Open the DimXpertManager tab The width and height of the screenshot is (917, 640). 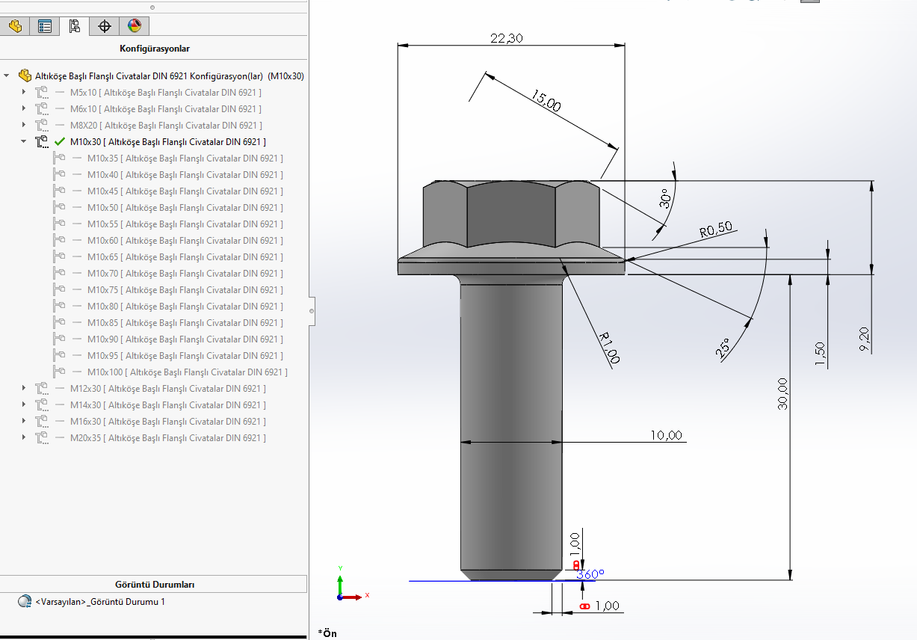click(105, 26)
